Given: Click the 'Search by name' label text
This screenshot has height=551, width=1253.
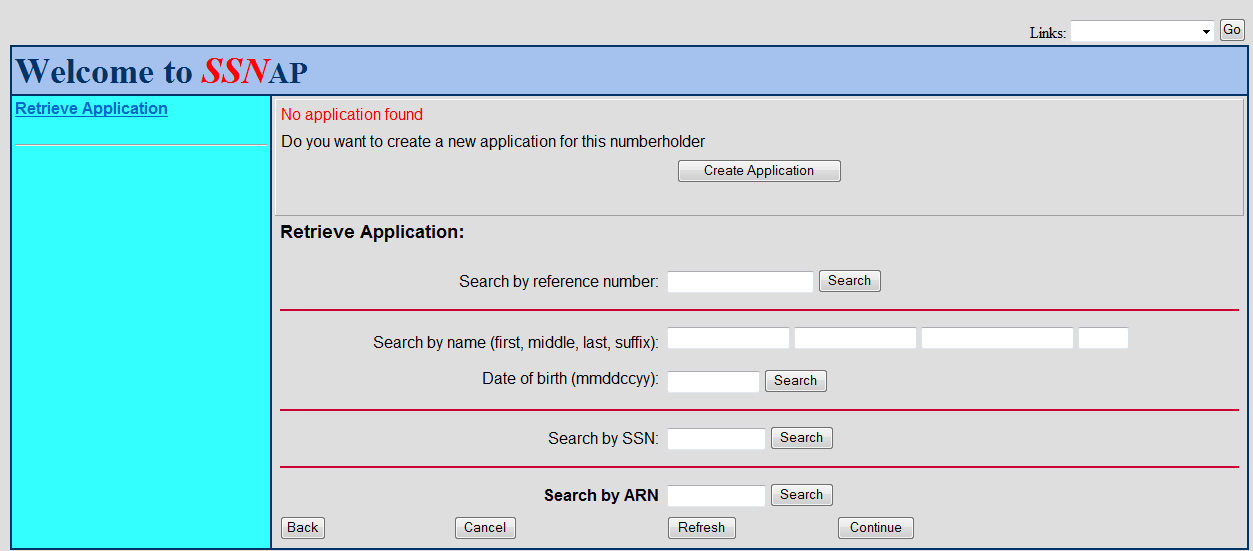Looking at the screenshot, I should pos(516,343).
